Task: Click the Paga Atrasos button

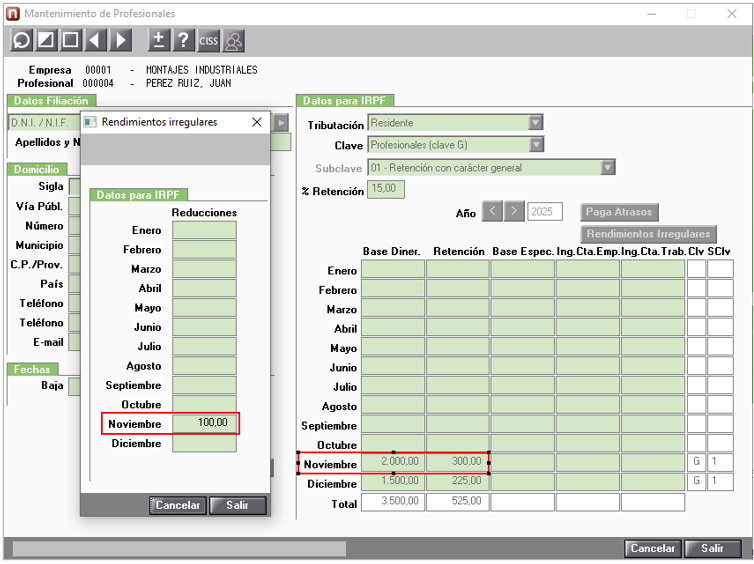Action: coord(619,212)
